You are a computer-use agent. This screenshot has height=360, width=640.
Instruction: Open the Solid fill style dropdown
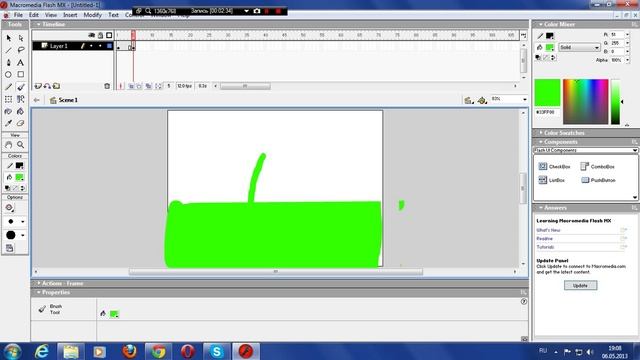(x=579, y=48)
